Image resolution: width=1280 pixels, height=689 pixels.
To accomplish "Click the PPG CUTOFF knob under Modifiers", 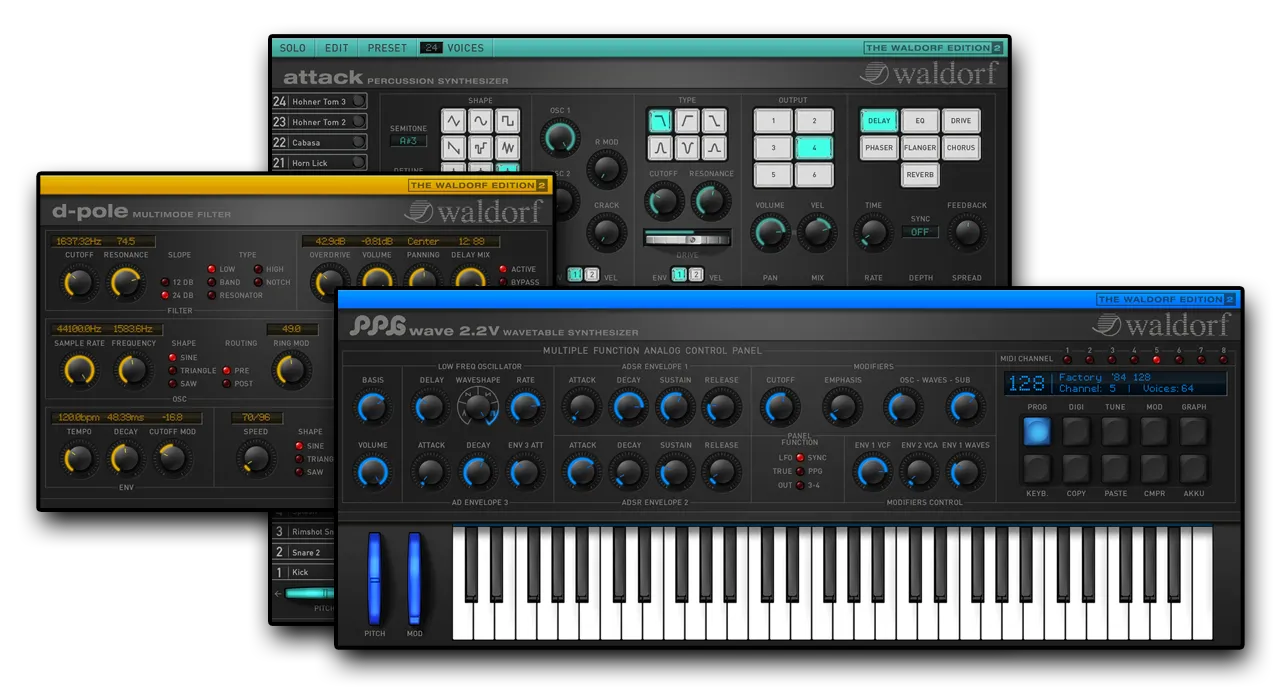I will (x=780, y=407).
